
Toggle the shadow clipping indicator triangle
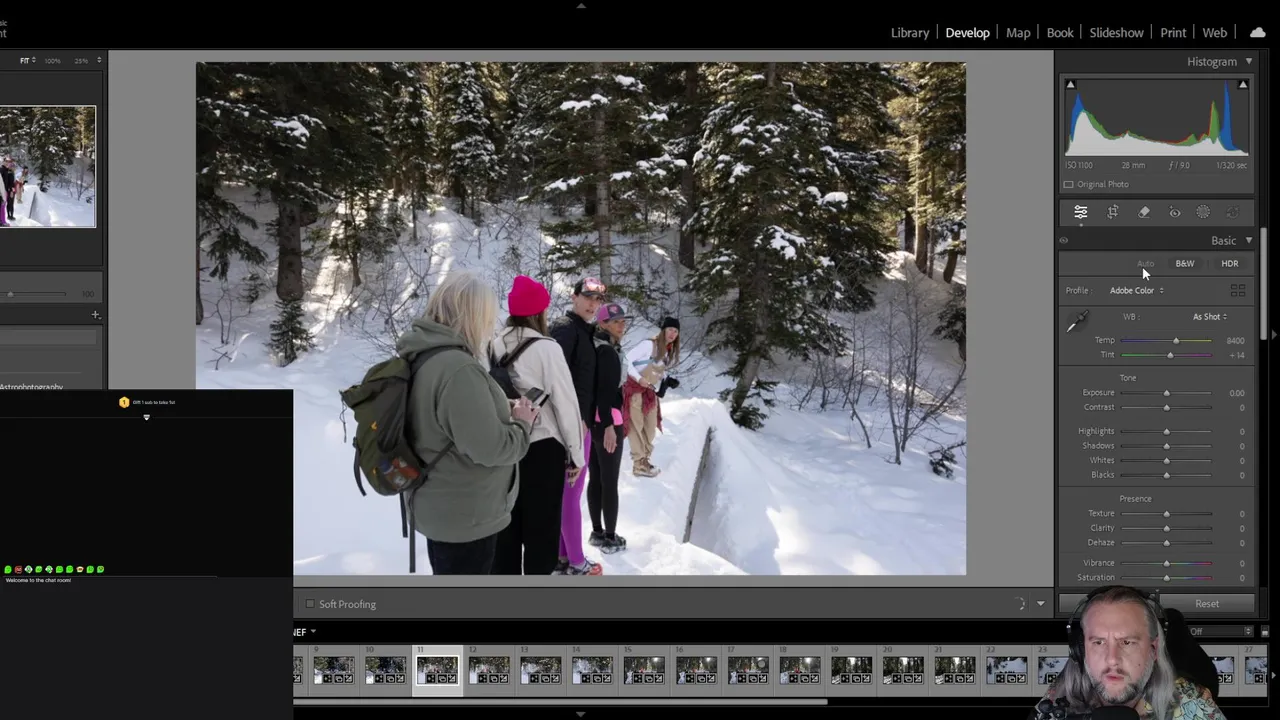1070,85
